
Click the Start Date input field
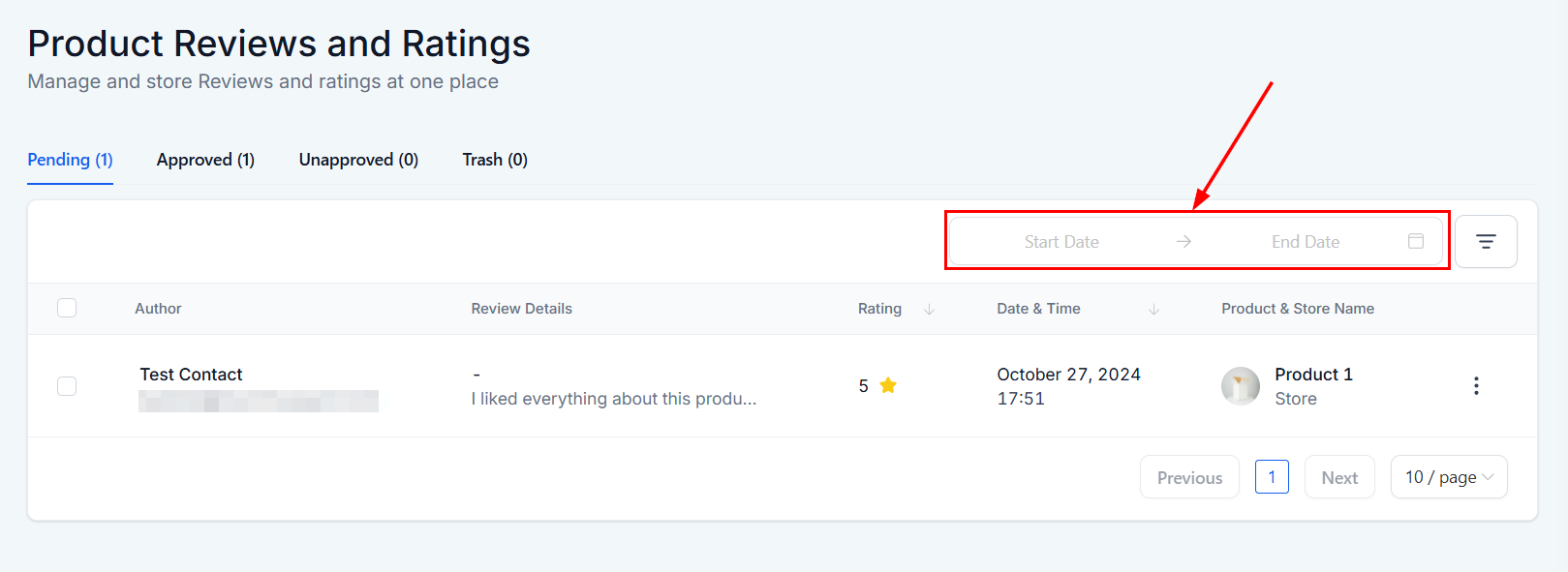1061,242
